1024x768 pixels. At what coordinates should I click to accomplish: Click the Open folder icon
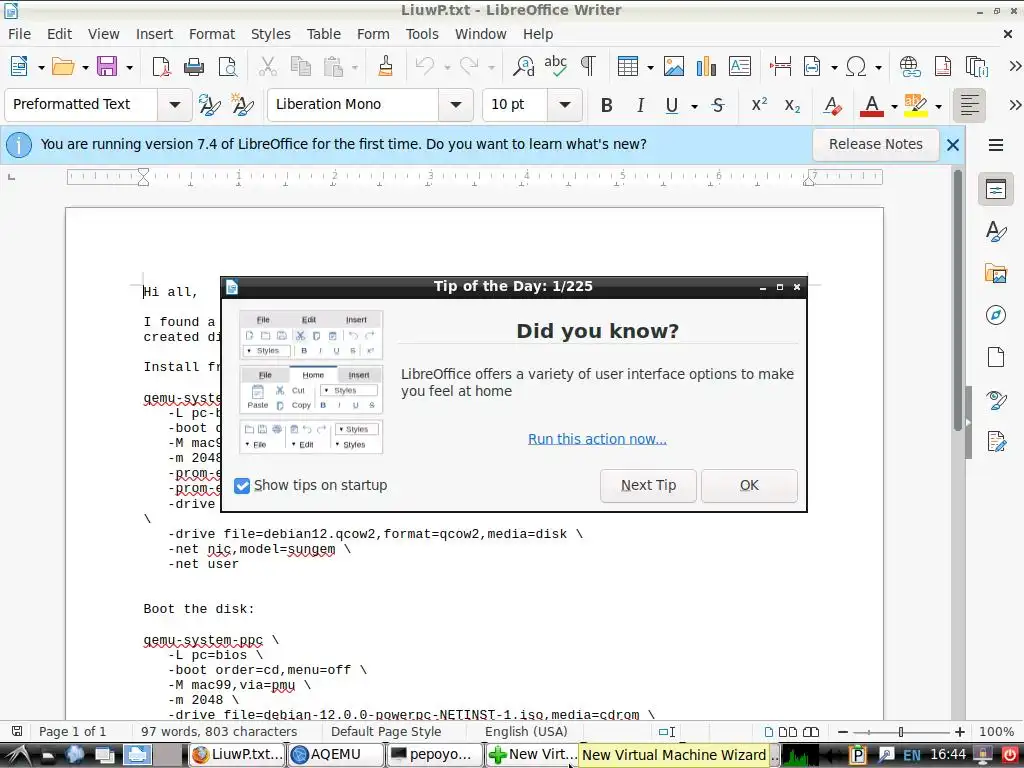tap(63, 66)
